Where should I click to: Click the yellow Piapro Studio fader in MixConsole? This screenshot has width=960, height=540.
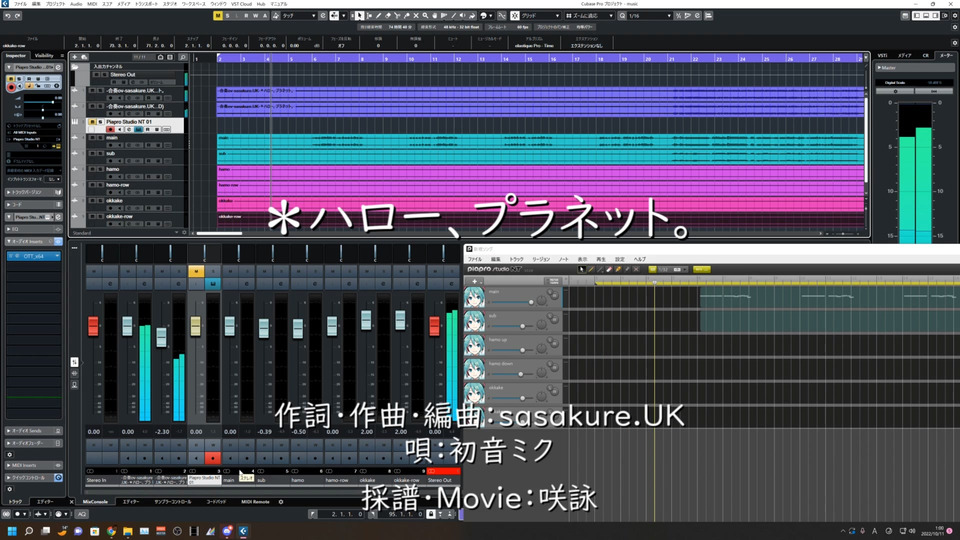point(195,326)
